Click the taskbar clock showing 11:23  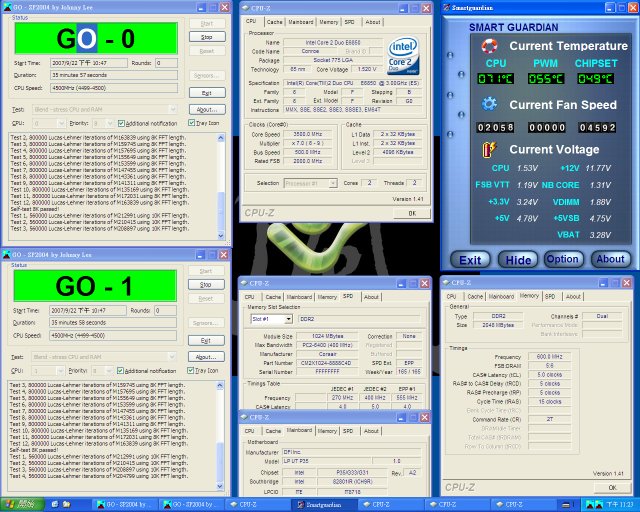pos(620,505)
